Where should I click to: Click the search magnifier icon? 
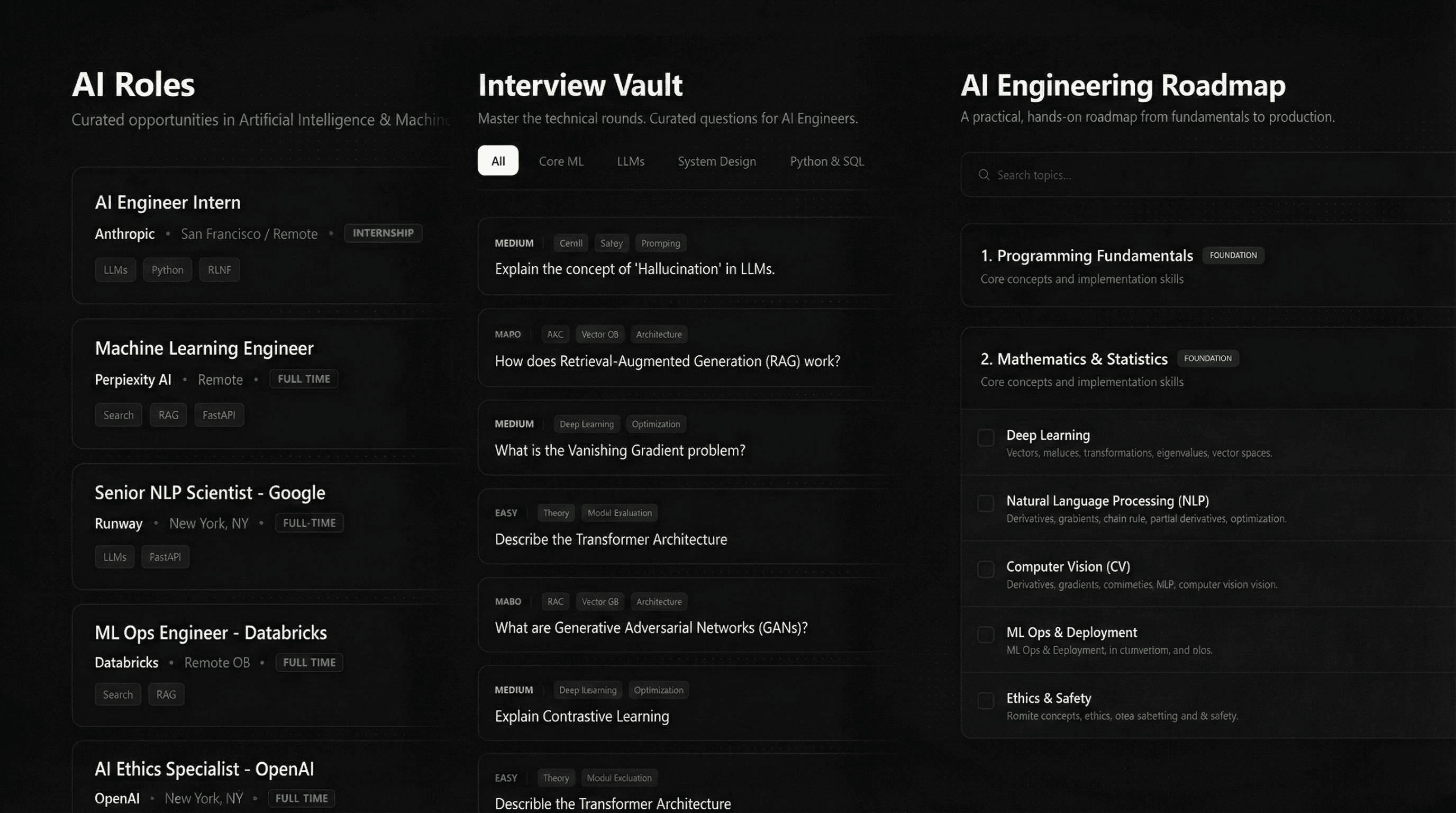coord(984,175)
